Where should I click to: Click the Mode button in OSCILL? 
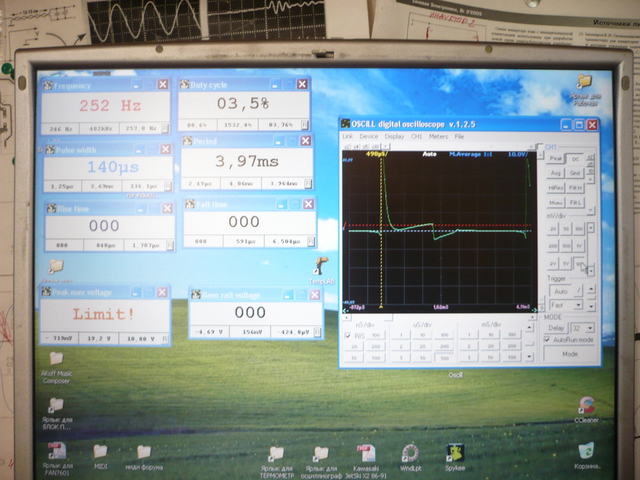(568, 354)
